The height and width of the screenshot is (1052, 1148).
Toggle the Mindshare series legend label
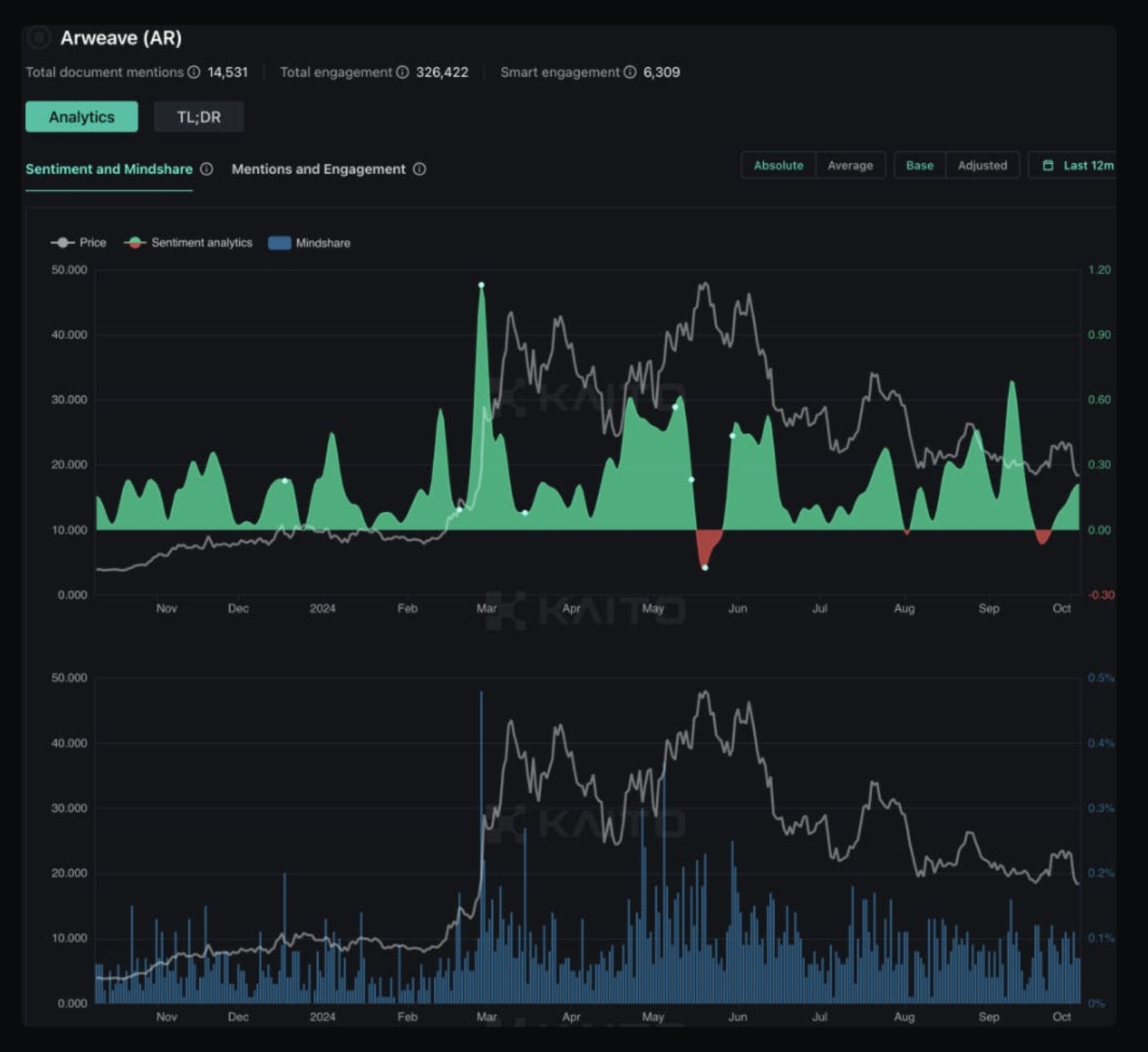(x=323, y=243)
